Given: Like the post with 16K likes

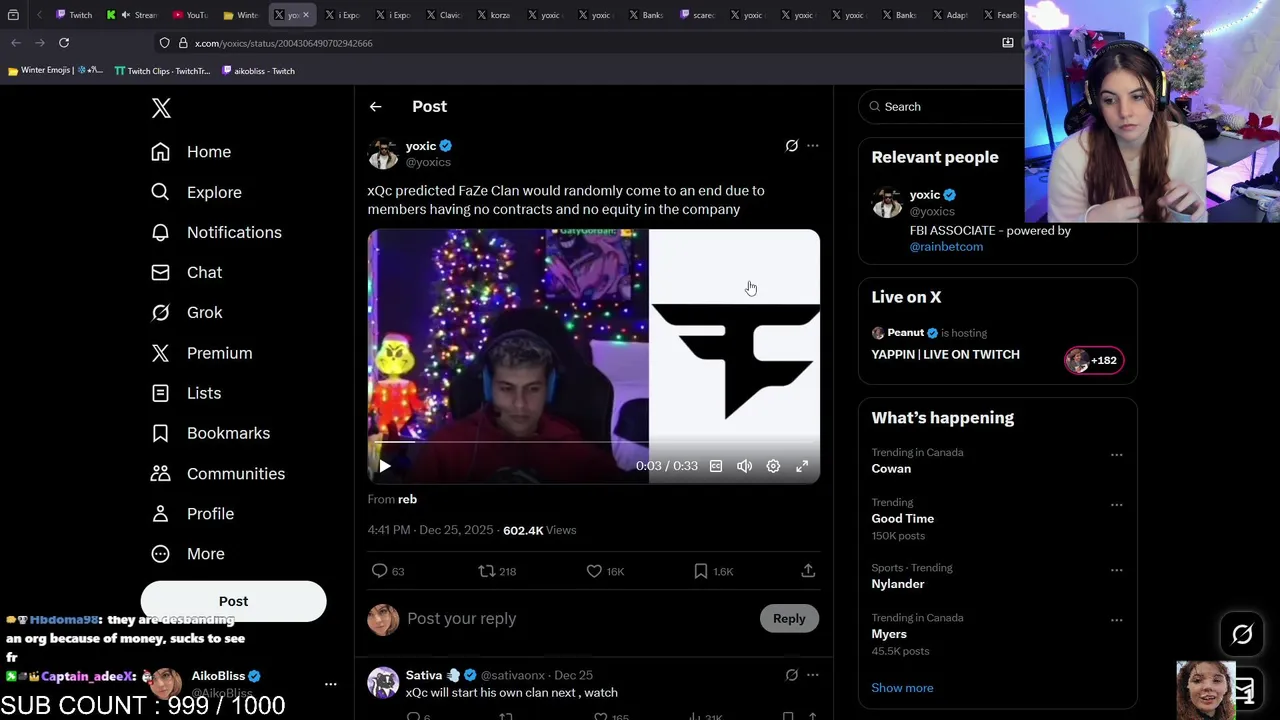Looking at the screenshot, I should (605, 571).
